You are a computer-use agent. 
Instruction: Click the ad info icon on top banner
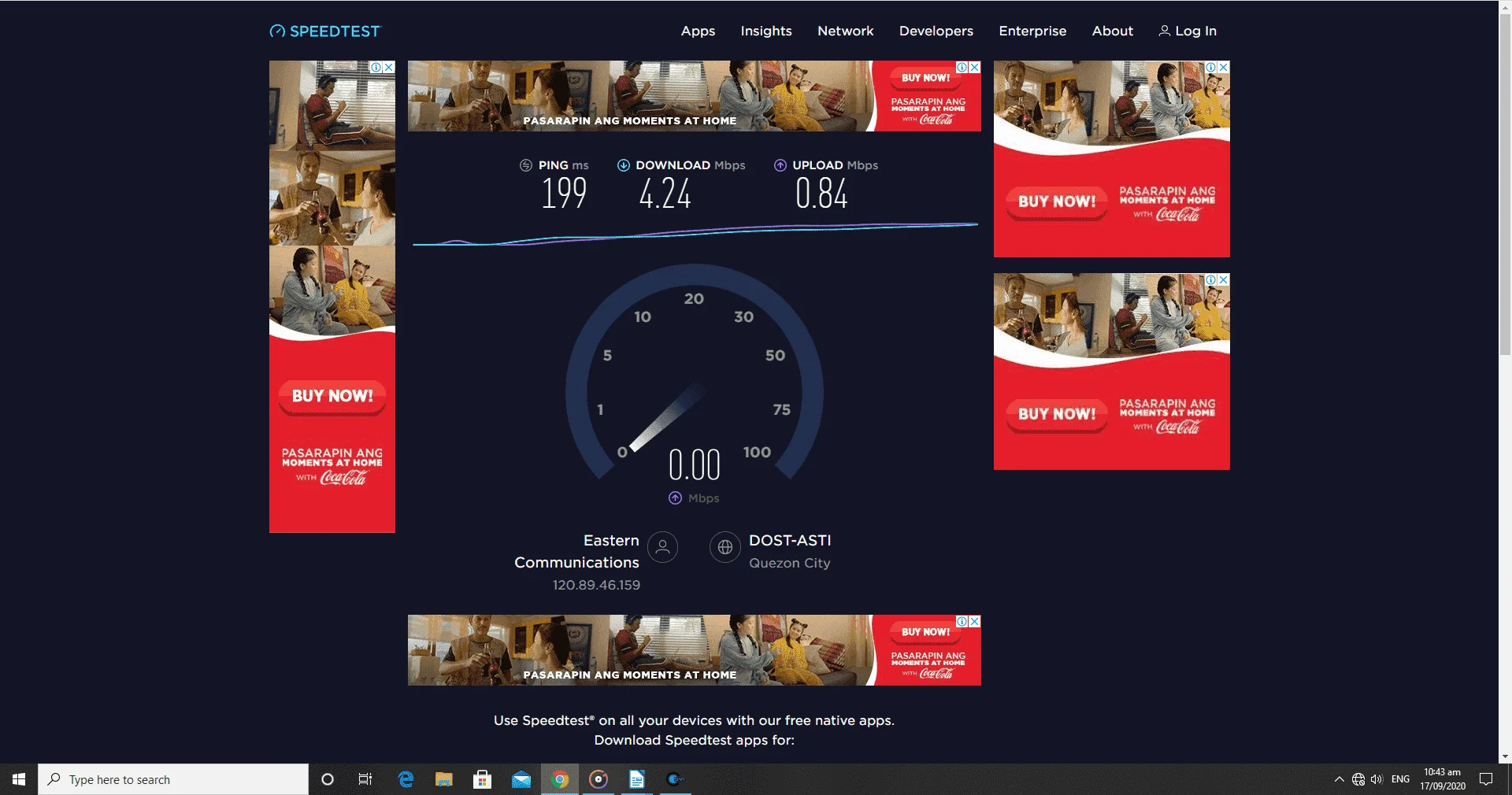pos(962,68)
